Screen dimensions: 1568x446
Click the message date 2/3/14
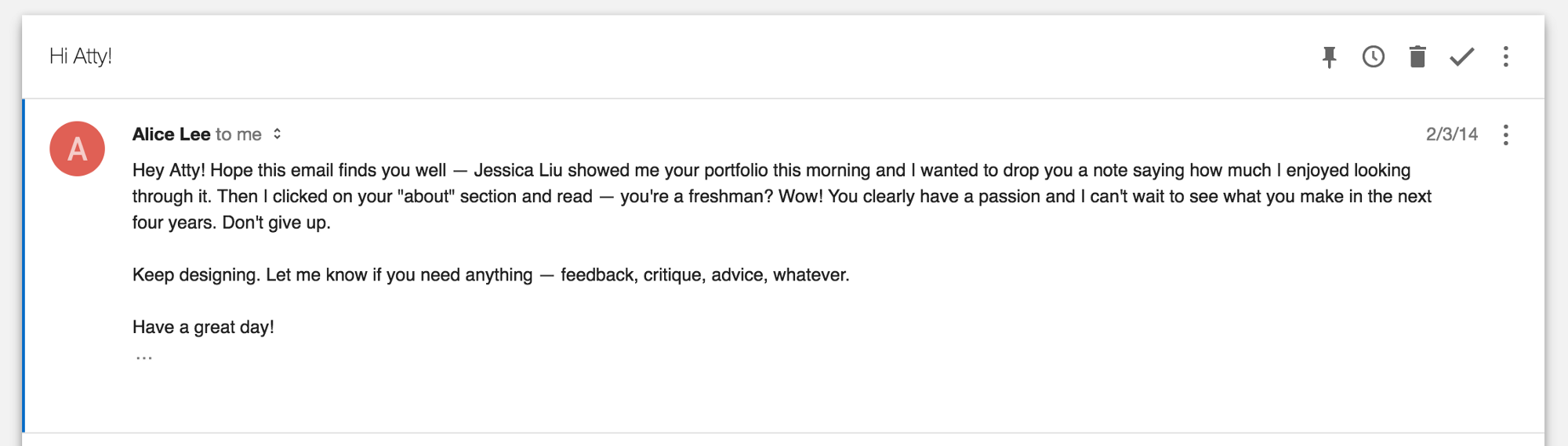coord(1451,134)
